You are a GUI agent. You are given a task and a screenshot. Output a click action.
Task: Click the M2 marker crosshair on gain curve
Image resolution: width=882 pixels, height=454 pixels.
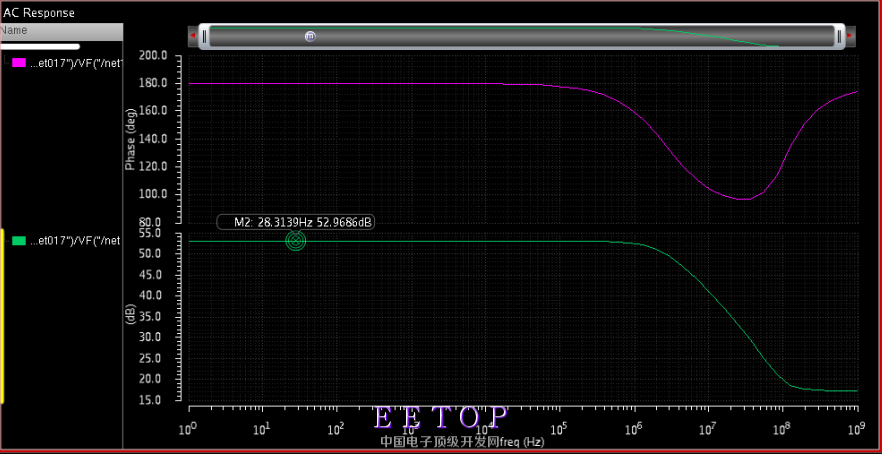pos(295,241)
